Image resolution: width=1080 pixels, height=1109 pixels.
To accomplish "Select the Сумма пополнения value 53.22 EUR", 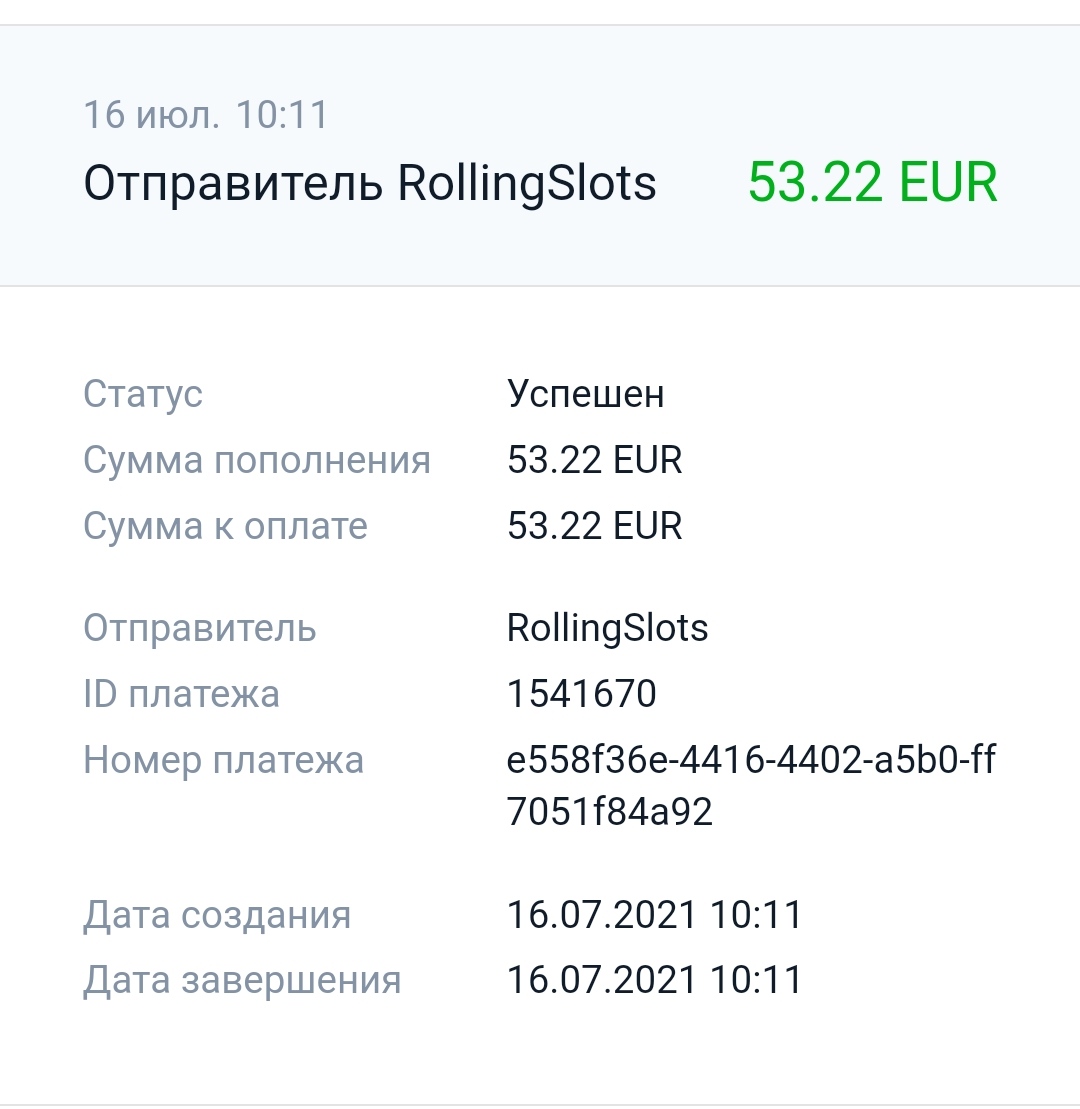I will pyautogui.click(x=594, y=460).
